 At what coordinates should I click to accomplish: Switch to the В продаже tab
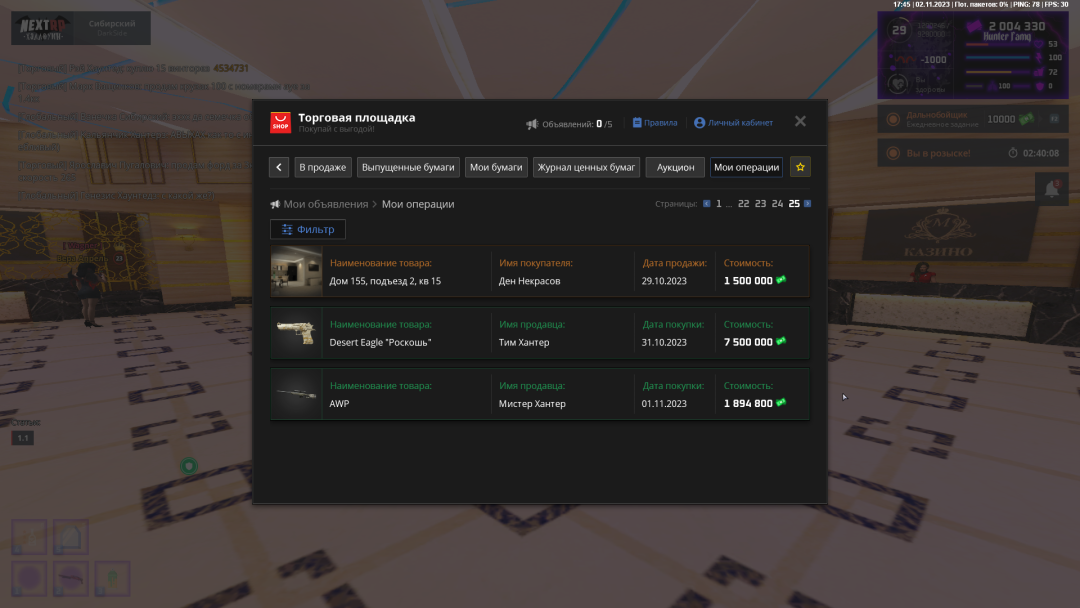323,167
